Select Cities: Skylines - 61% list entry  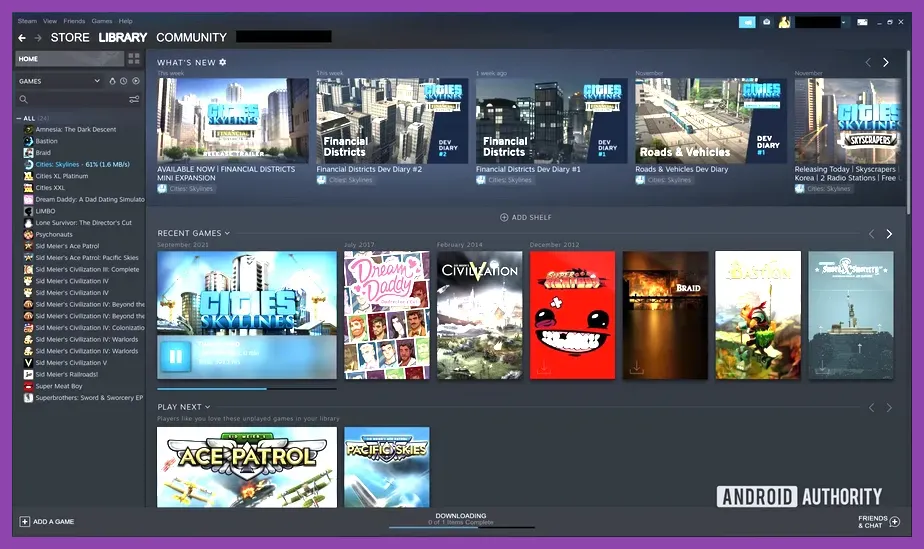tap(83, 164)
